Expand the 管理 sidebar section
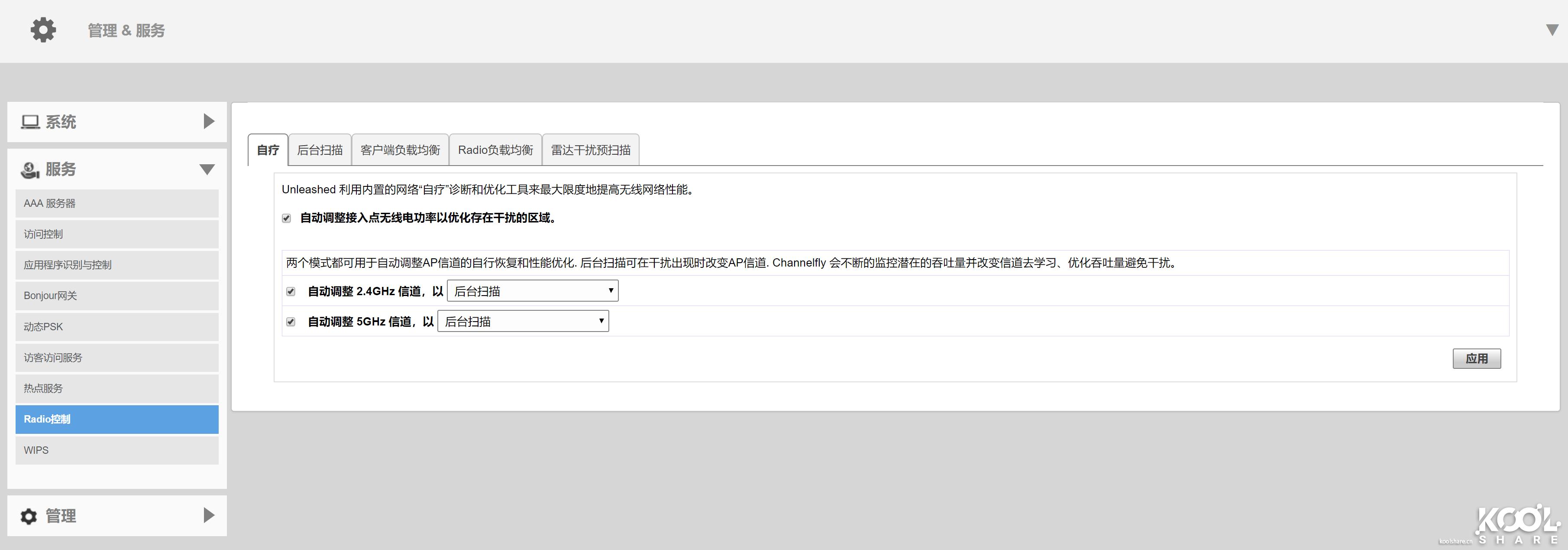Screen dimensions: 1568x550 (x=207, y=515)
